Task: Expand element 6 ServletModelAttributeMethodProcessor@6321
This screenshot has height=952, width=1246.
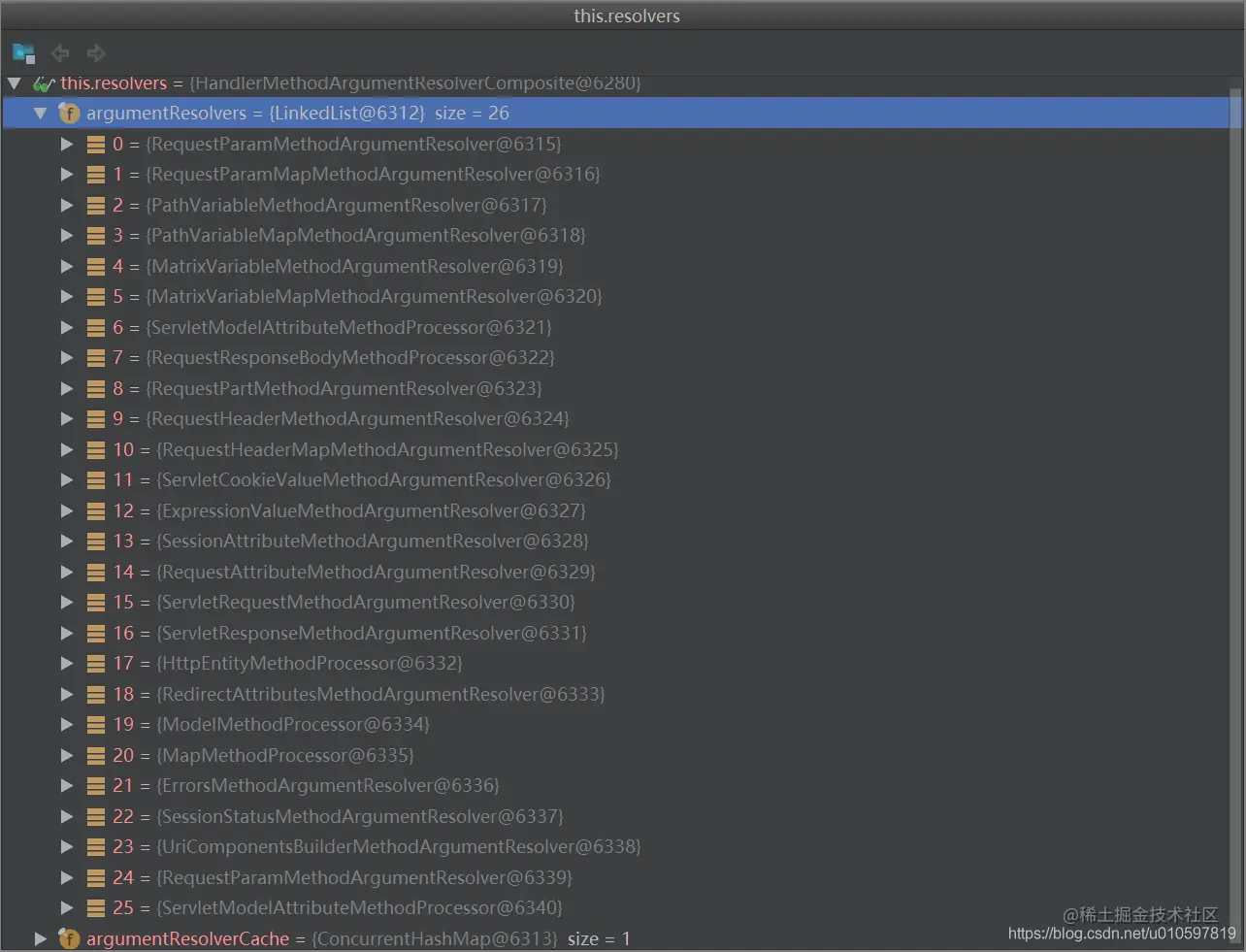Action: [67, 327]
